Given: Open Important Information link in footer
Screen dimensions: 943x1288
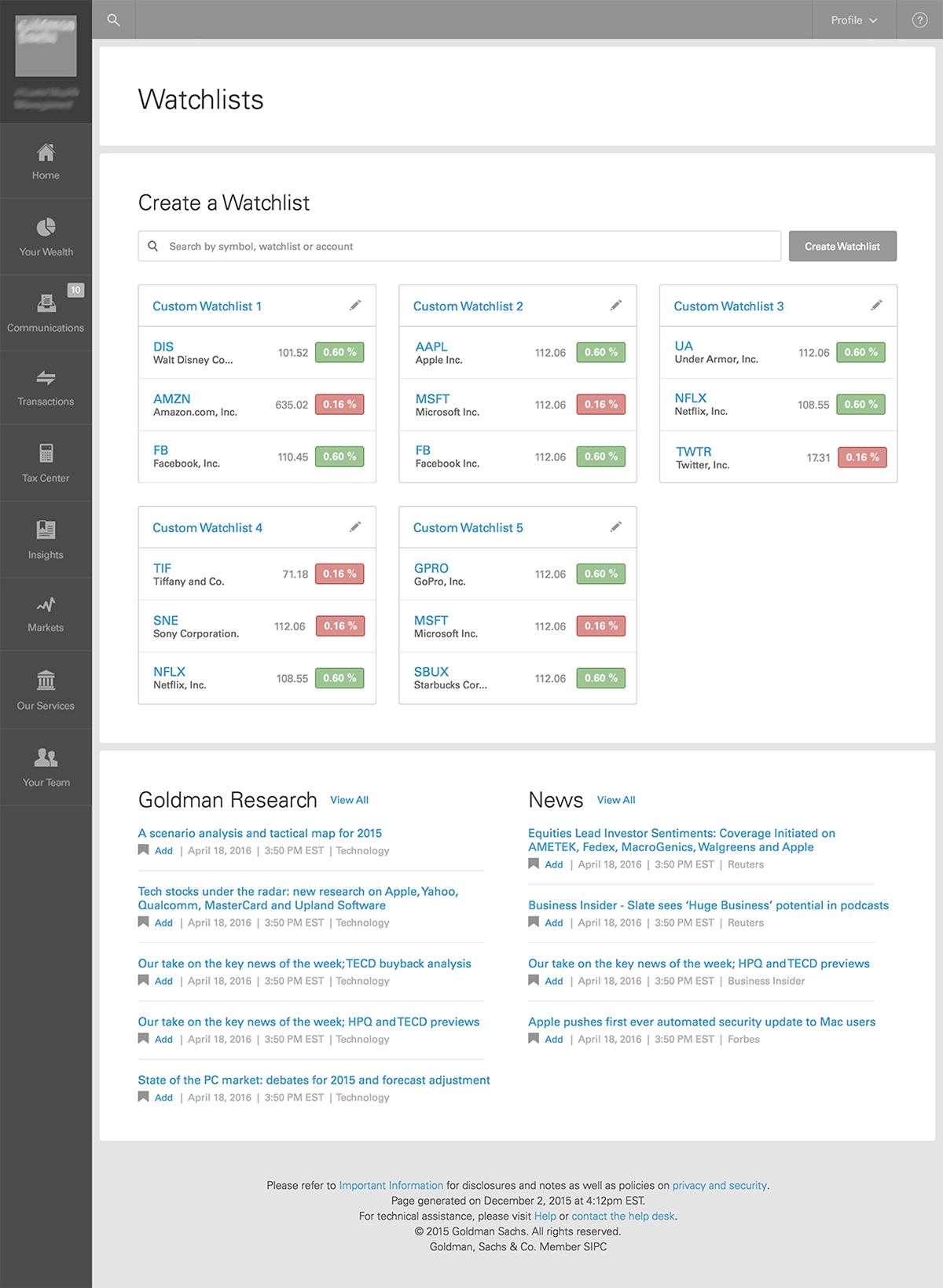Looking at the screenshot, I should [391, 1185].
